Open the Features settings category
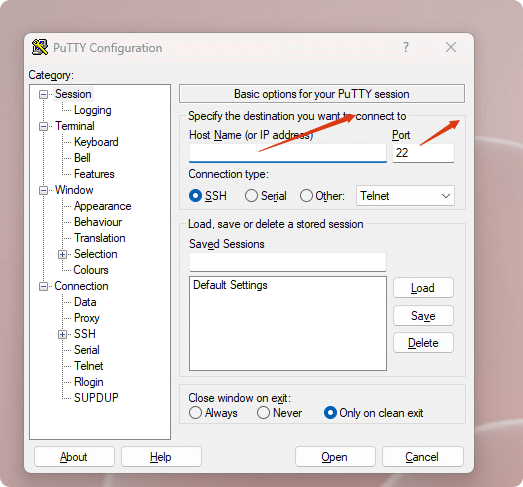523x487 pixels. point(94,174)
